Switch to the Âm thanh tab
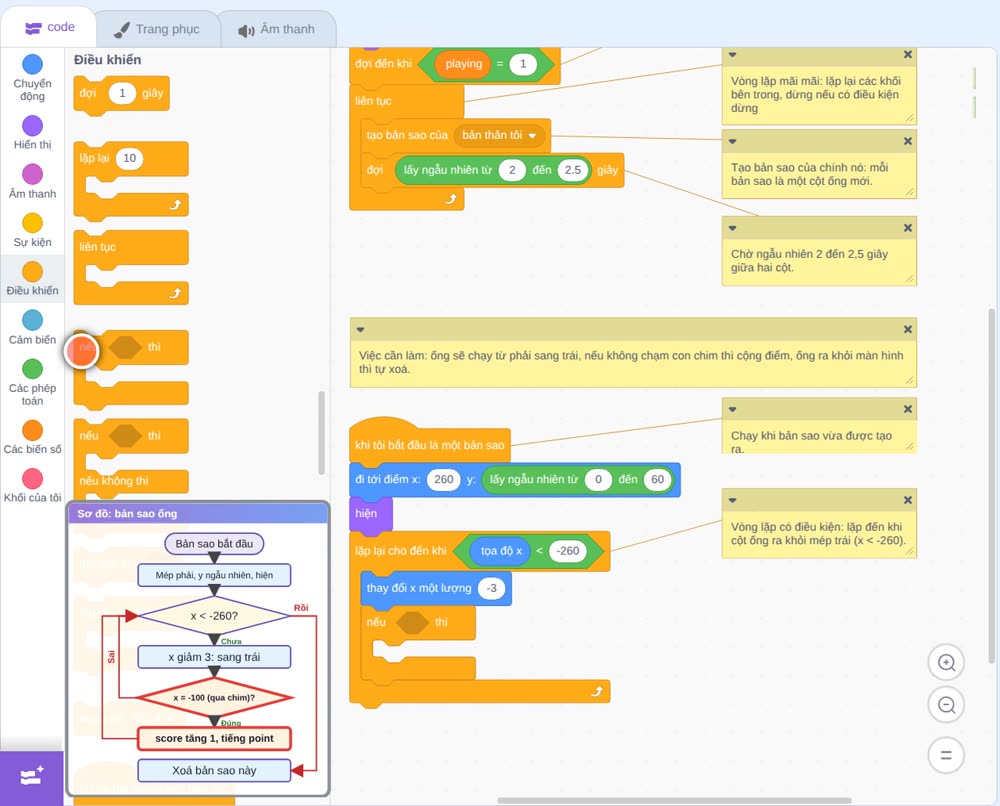This screenshot has height=806, width=1000. (277, 29)
